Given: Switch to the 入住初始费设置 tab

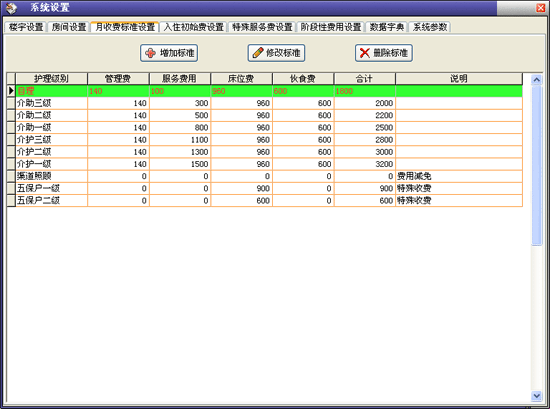Looking at the screenshot, I should pos(193,27).
